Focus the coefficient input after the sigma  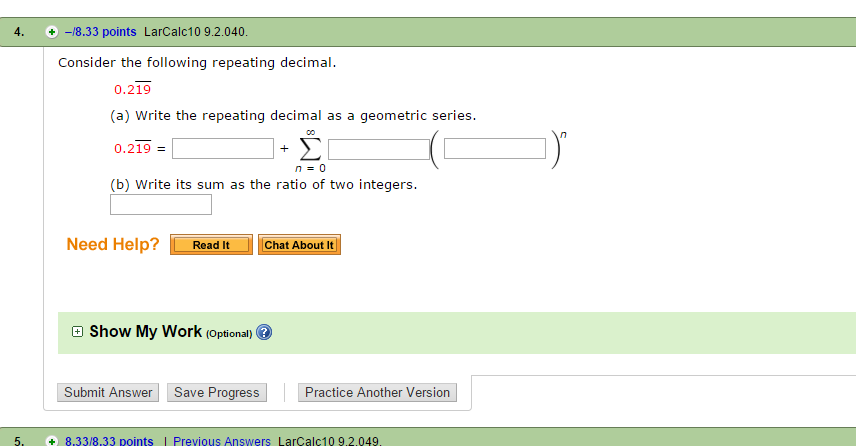click(379, 150)
